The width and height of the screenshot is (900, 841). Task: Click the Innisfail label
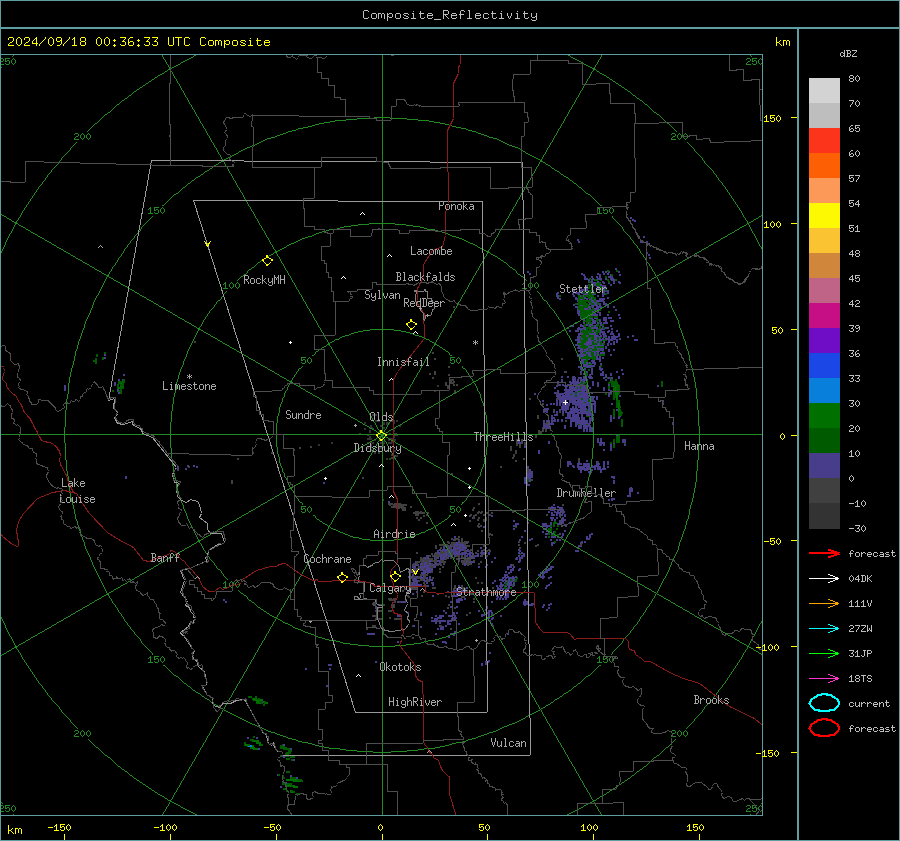[403, 362]
